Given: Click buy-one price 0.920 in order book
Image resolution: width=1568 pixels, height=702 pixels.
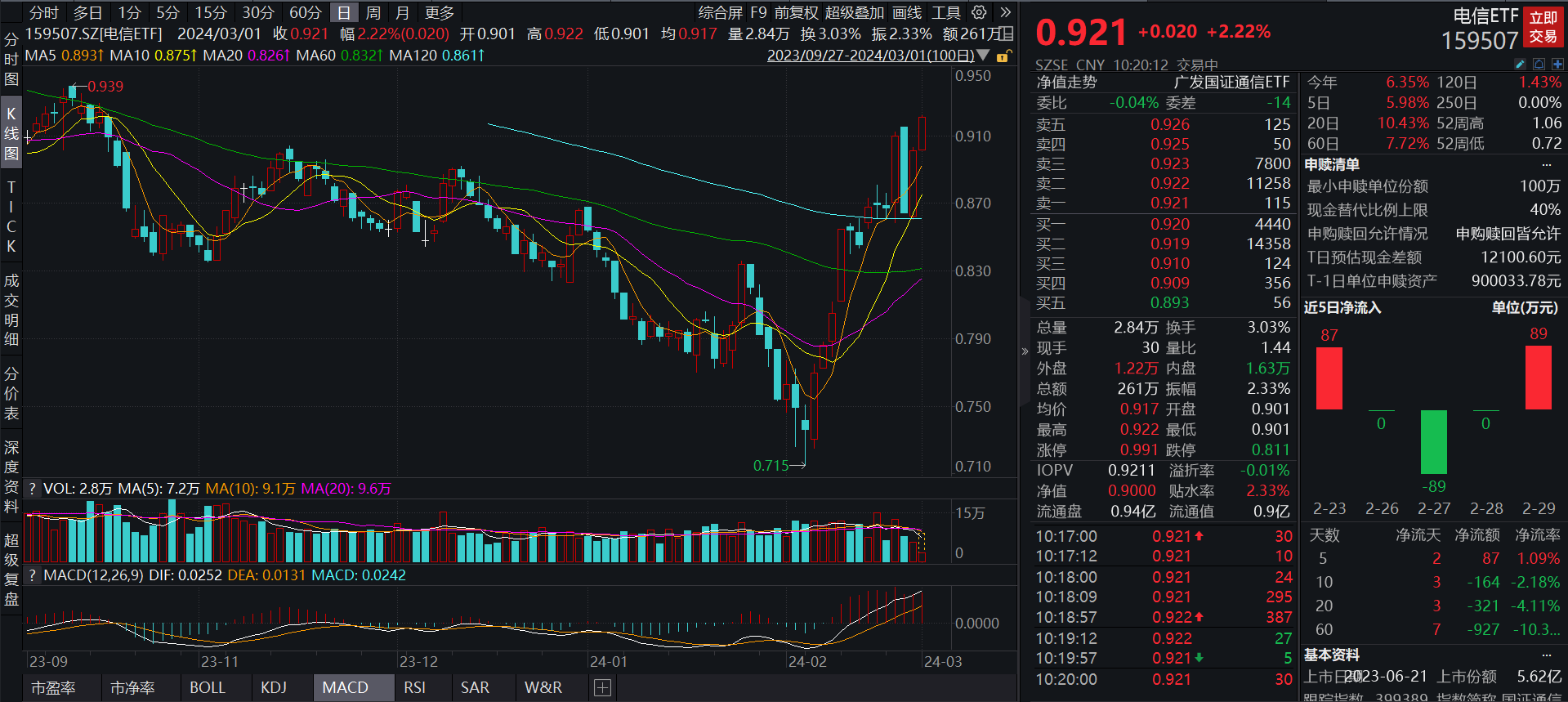Looking at the screenshot, I should 1170,224.
